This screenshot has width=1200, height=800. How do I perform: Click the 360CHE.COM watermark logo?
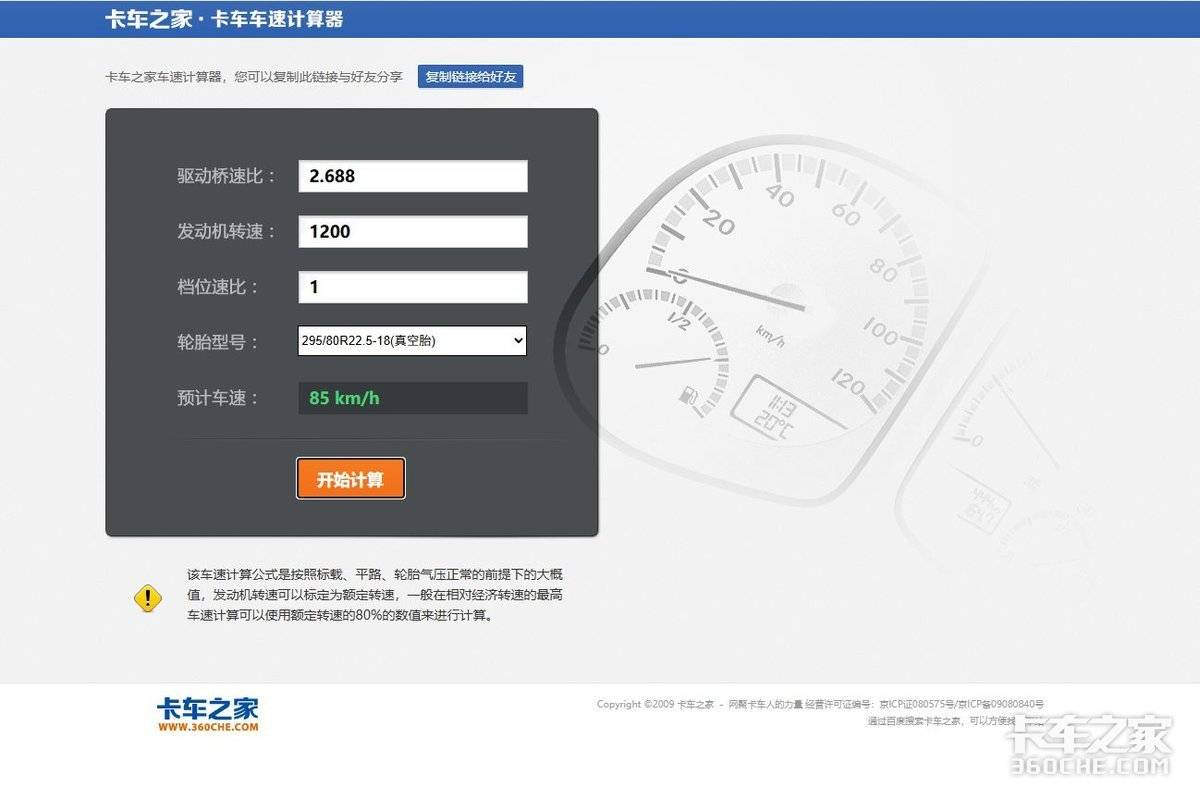pos(1089,746)
